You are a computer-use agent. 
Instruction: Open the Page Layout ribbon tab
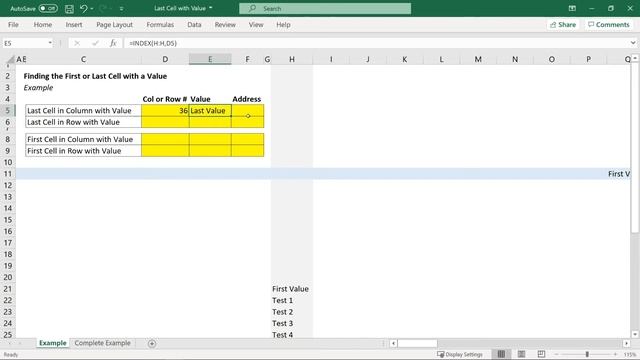[114, 24]
